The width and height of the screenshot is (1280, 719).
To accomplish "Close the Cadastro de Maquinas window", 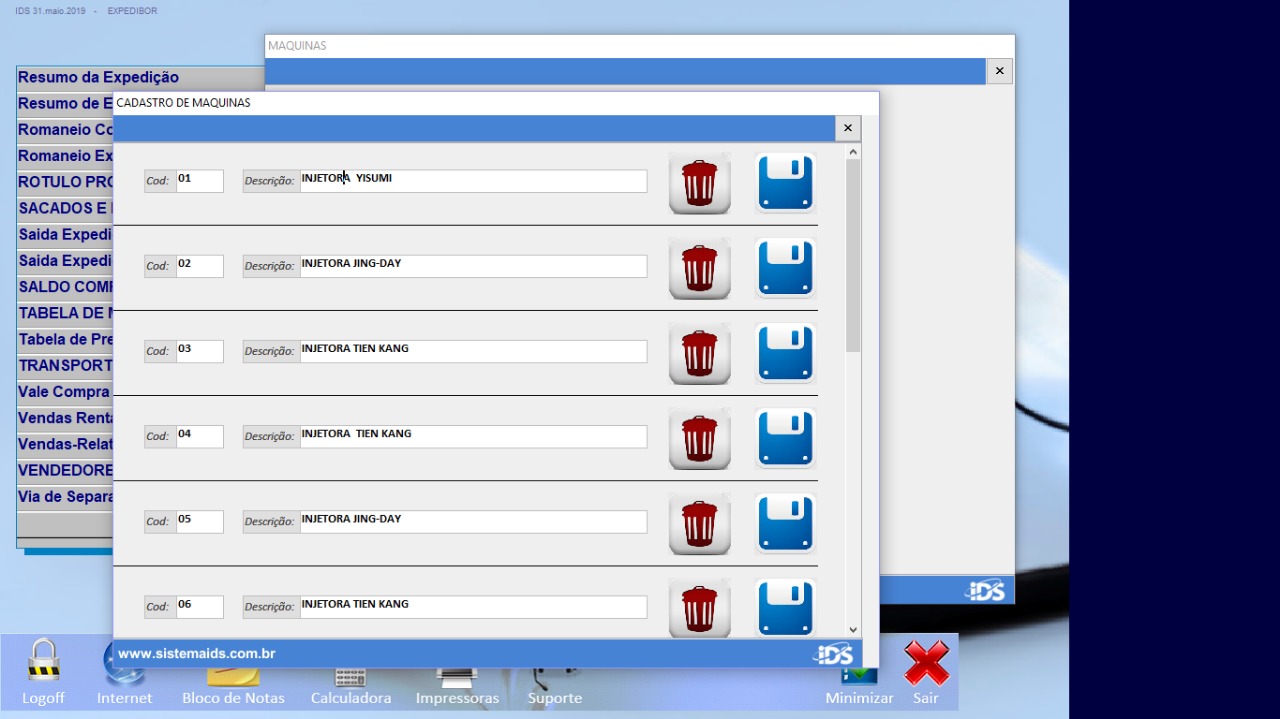I will click(x=847, y=128).
